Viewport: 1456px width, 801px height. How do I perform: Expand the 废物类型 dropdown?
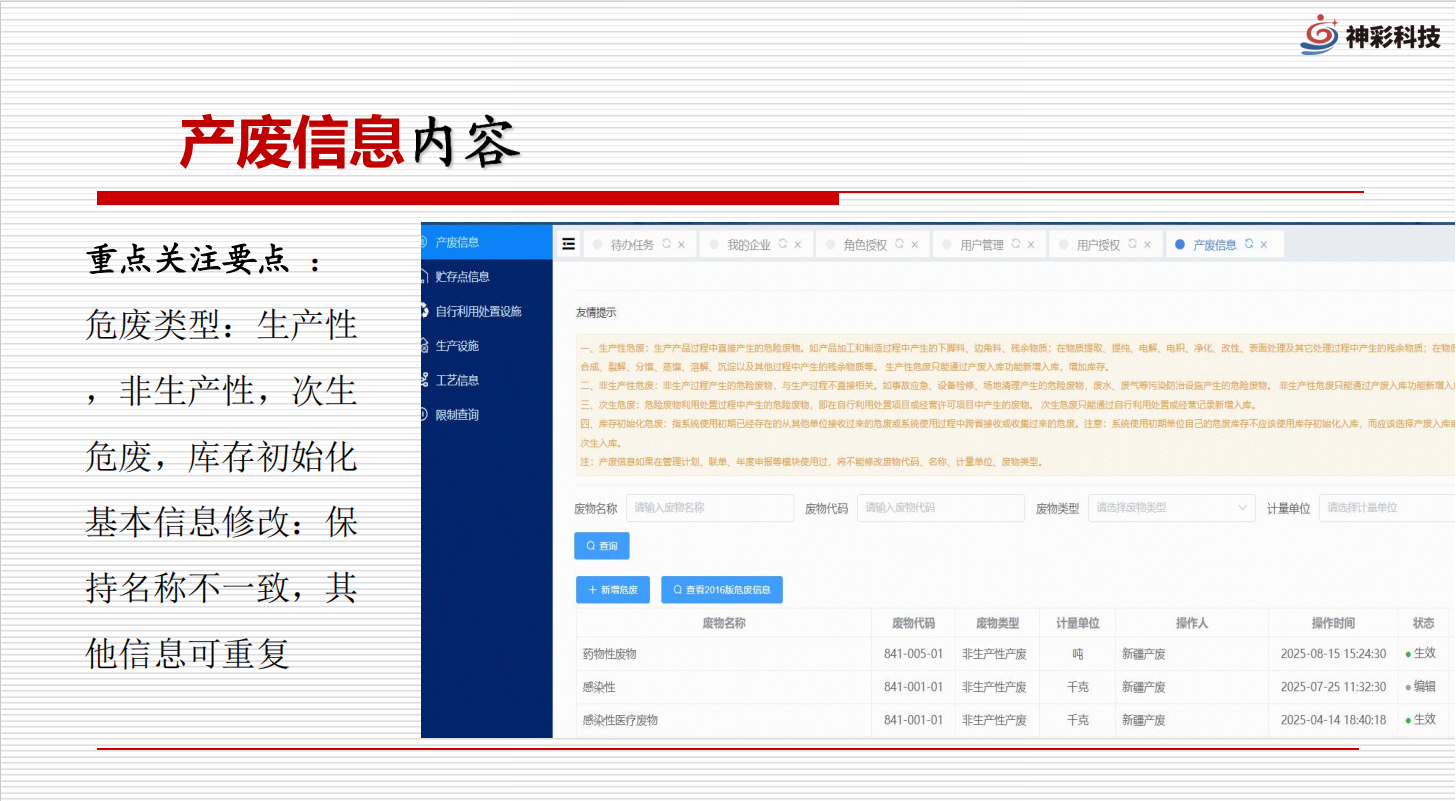(1171, 508)
